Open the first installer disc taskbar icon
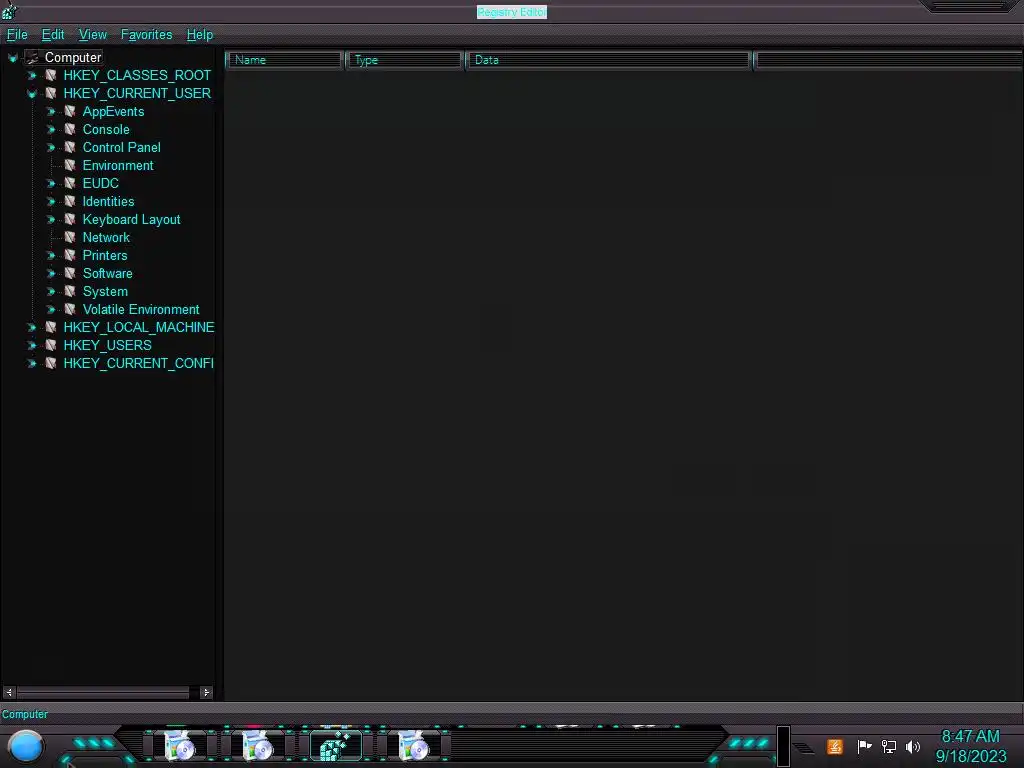1024x768 pixels. coord(180,745)
